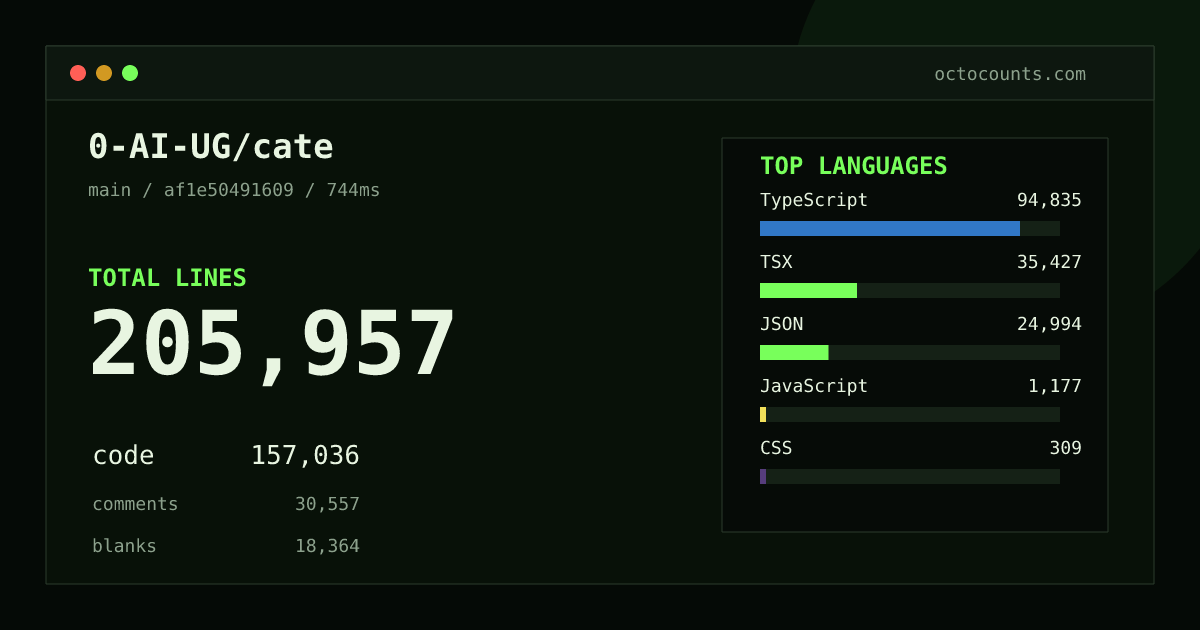Viewport: 1200px width, 630px height.
Task: Click the TypeScript language label
Action: tap(814, 200)
